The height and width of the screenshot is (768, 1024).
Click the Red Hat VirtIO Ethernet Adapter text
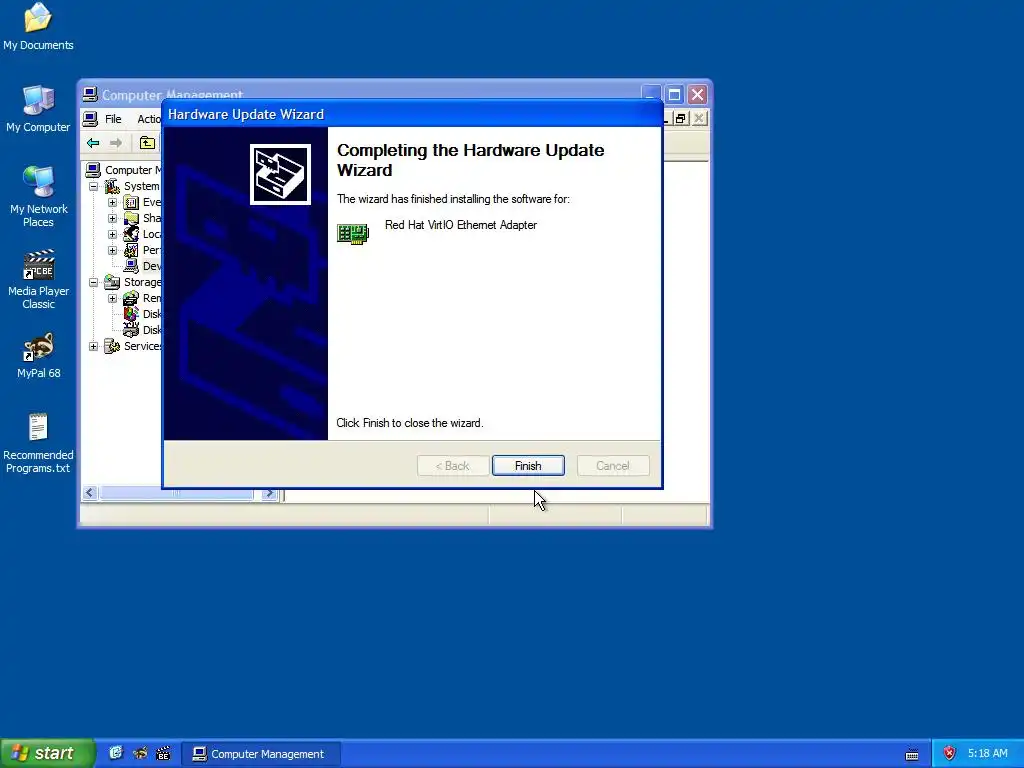pyautogui.click(x=460, y=225)
